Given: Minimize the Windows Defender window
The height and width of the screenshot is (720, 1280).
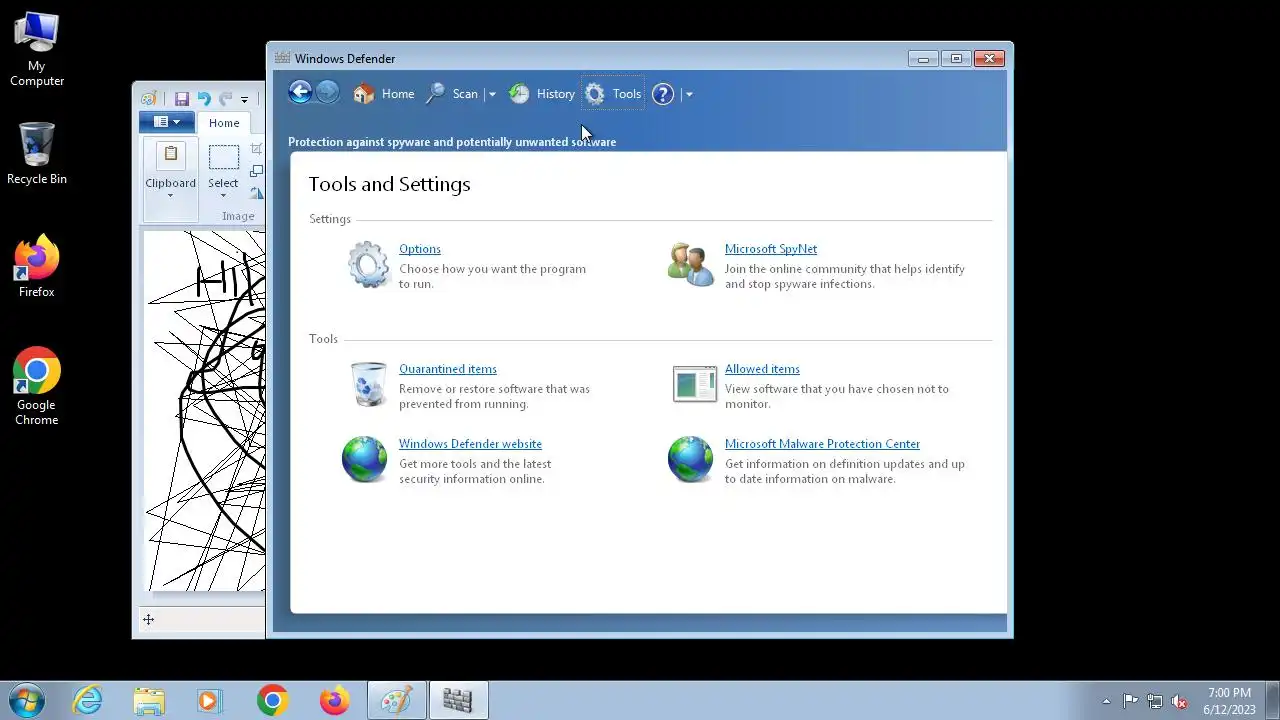Looking at the screenshot, I should (923, 58).
